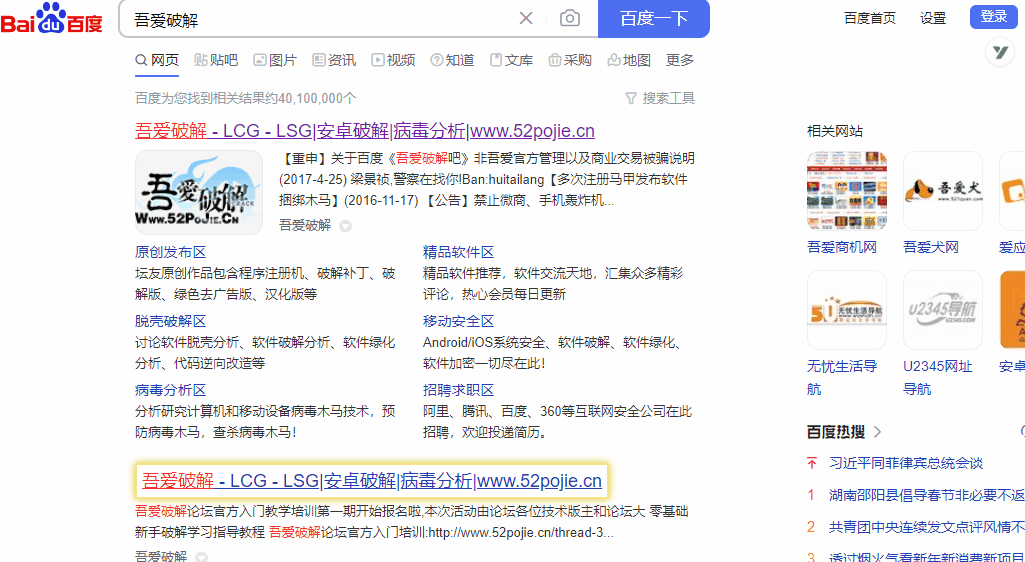Open 病毒分析区 sublink

coord(171,391)
